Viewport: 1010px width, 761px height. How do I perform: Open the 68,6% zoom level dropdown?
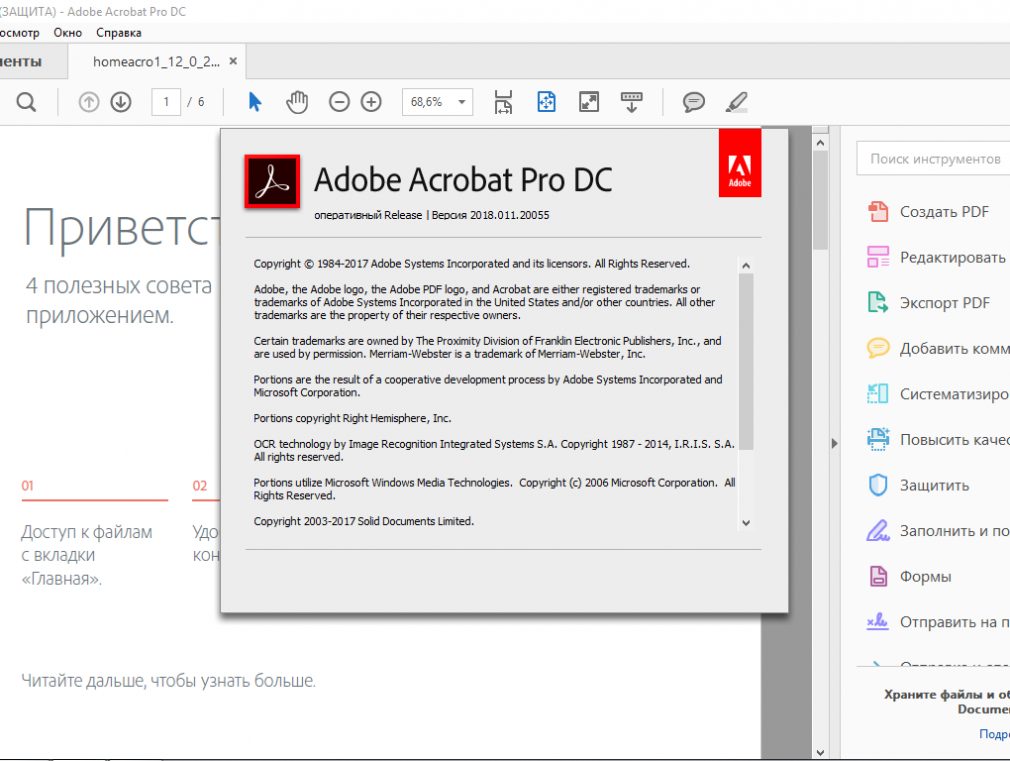point(462,102)
